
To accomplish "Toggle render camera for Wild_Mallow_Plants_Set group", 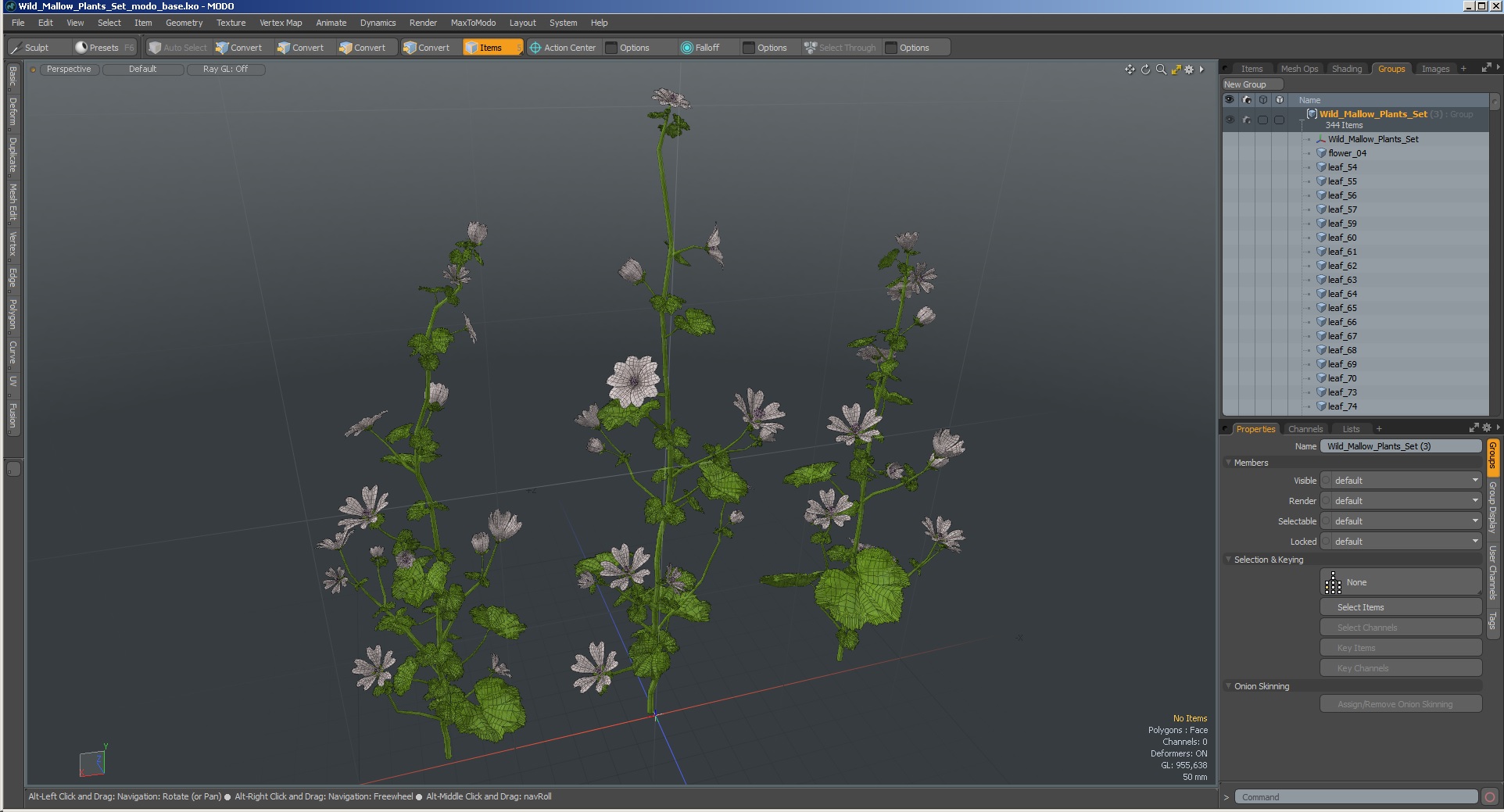I will pos(1247,120).
